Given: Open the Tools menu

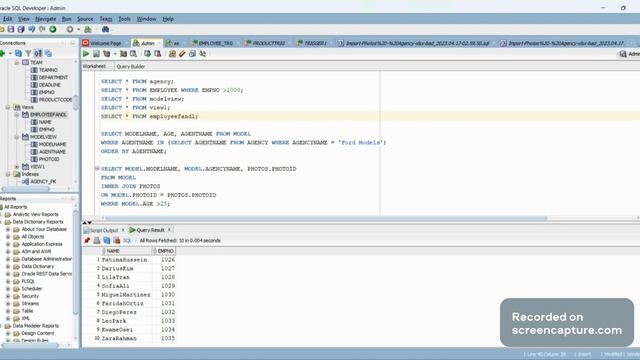Looking at the screenshot, I should [124, 19].
